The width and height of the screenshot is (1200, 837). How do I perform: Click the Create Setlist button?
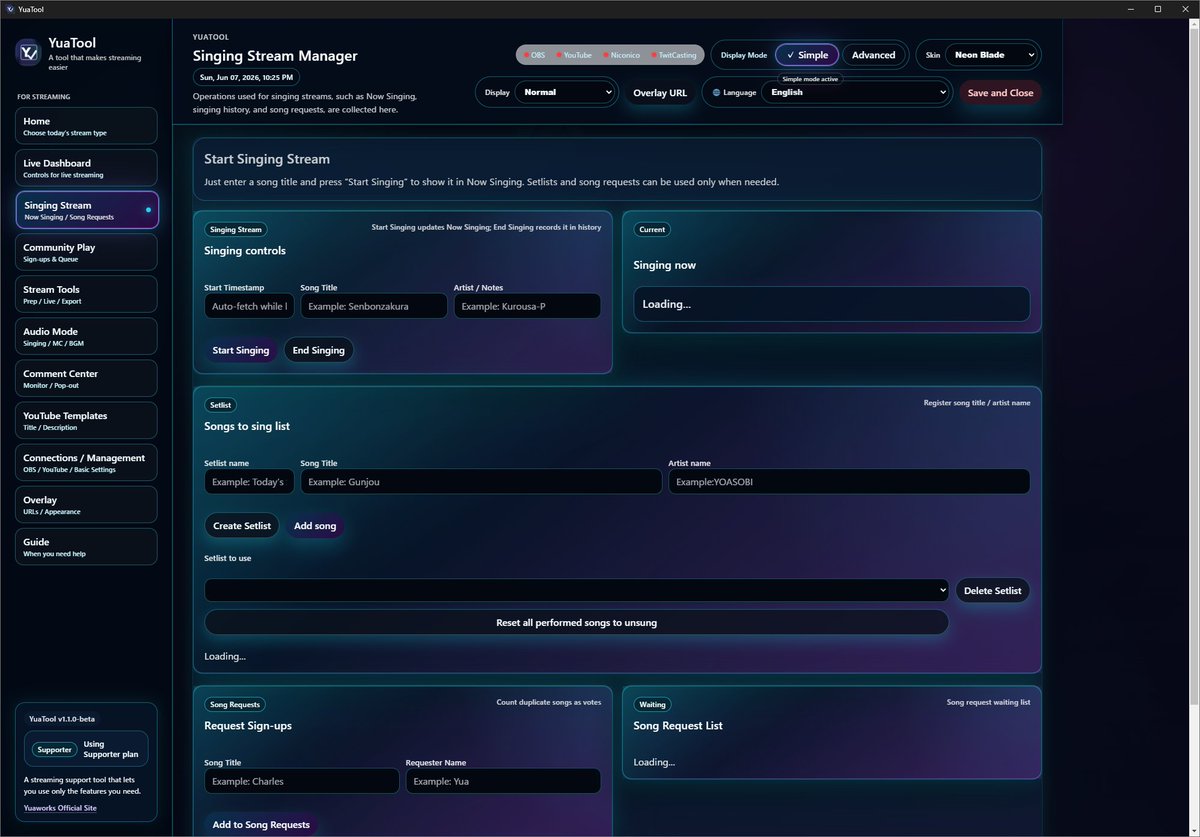(x=242, y=525)
